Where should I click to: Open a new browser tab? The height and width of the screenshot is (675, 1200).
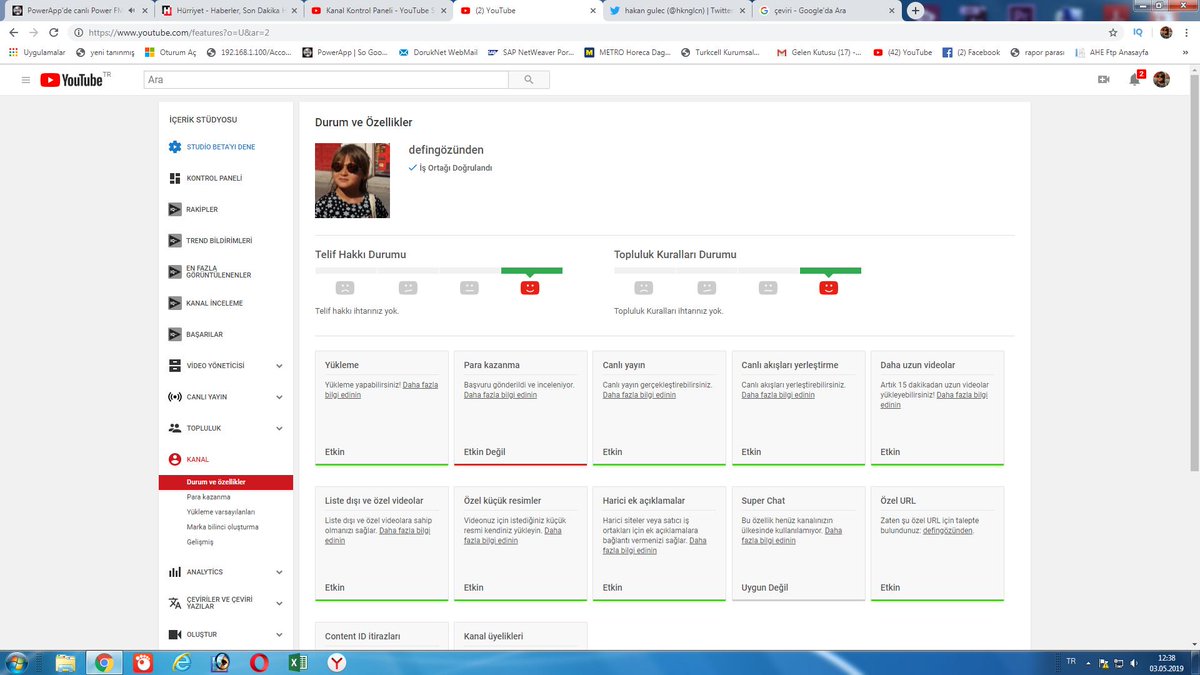coord(915,10)
